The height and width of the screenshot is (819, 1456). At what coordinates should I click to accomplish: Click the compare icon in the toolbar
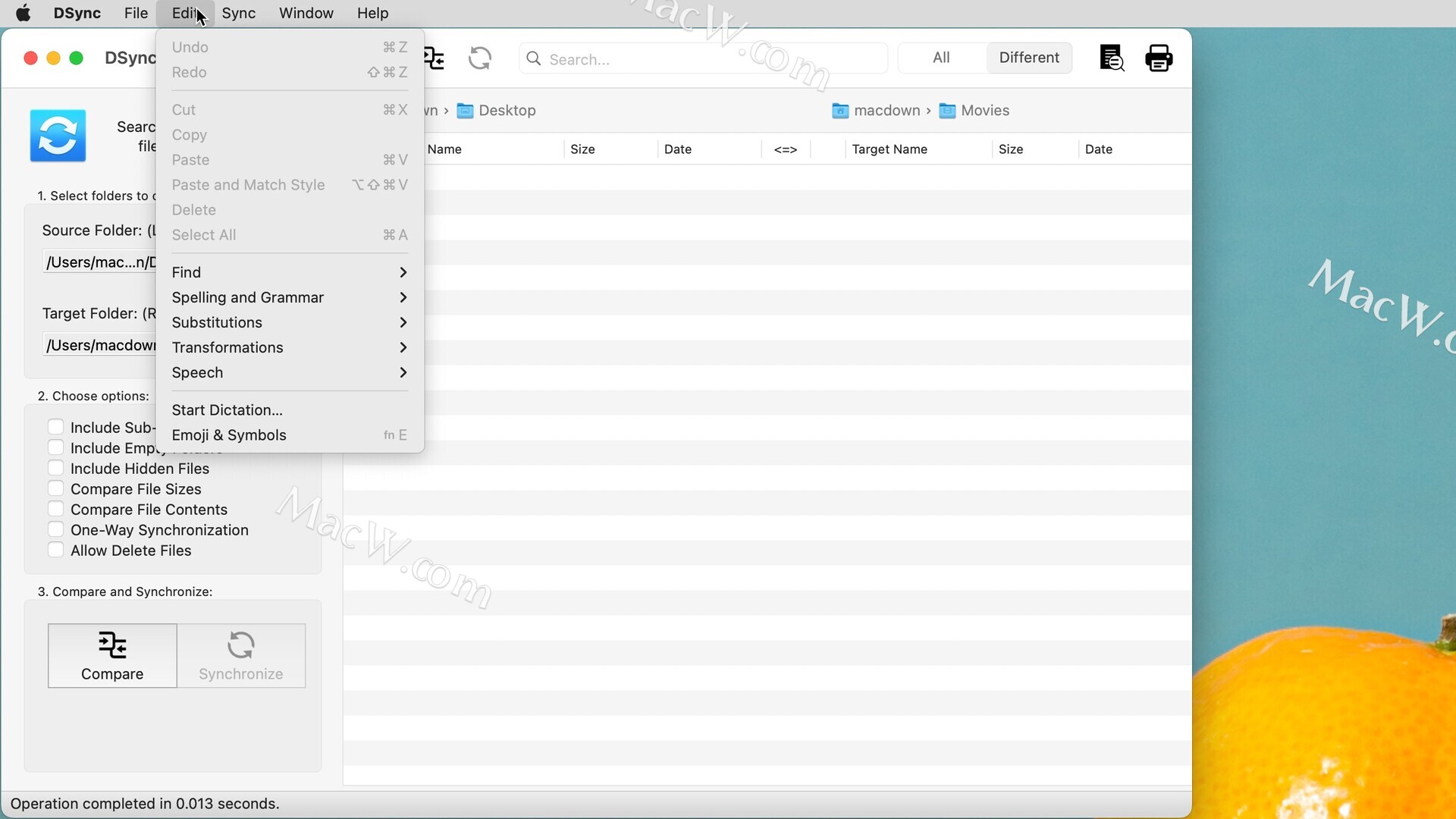(x=435, y=58)
